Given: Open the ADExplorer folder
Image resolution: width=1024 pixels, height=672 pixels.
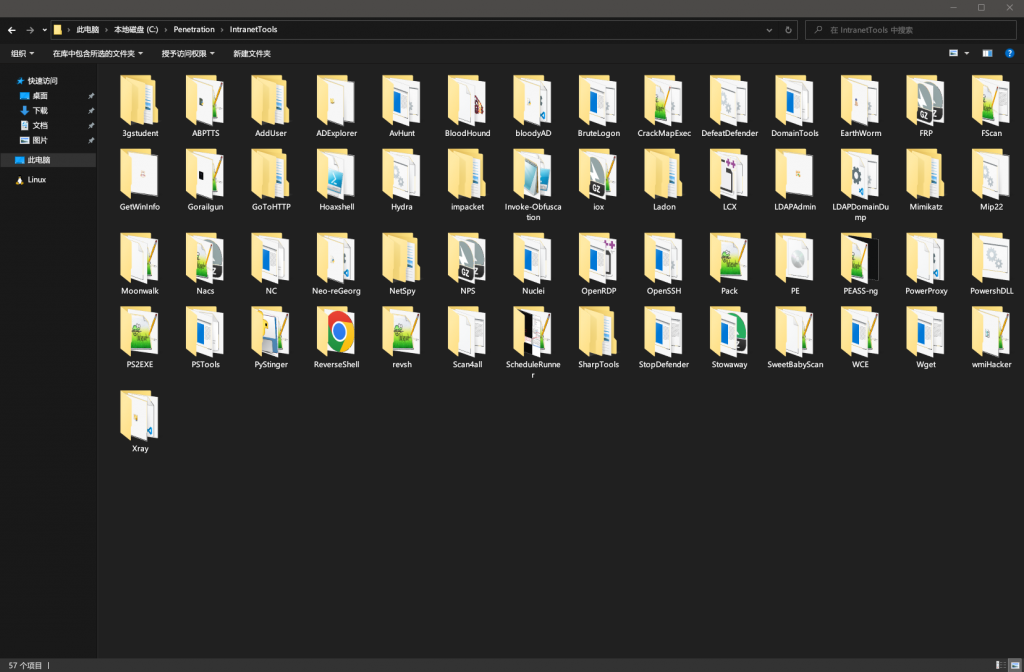Looking at the screenshot, I should click(x=336, y=106).
